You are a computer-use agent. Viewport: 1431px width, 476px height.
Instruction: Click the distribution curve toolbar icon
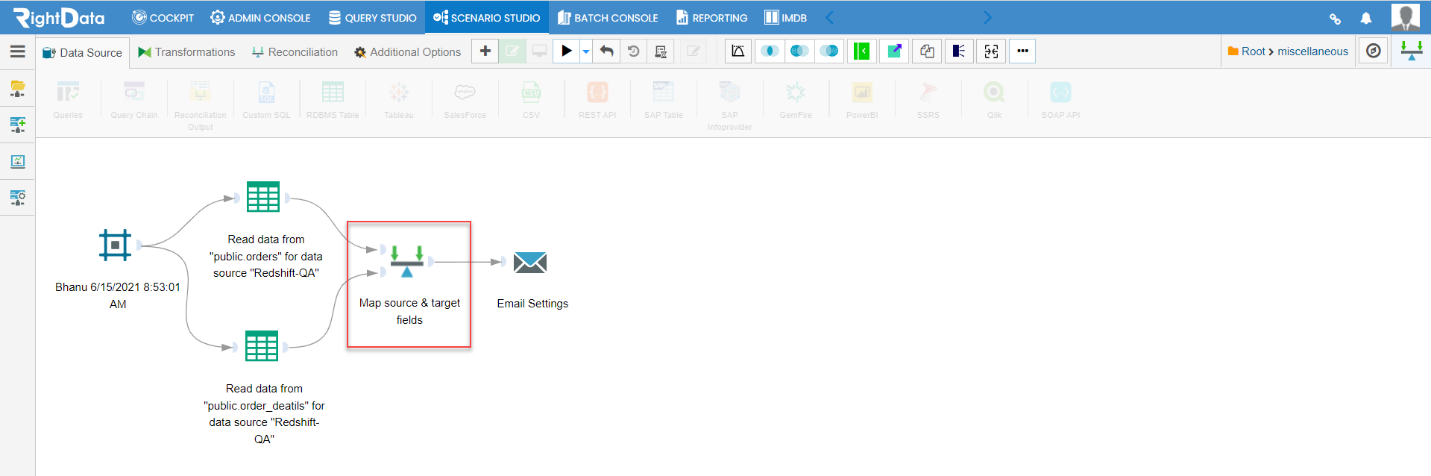(x=738, y=51)
